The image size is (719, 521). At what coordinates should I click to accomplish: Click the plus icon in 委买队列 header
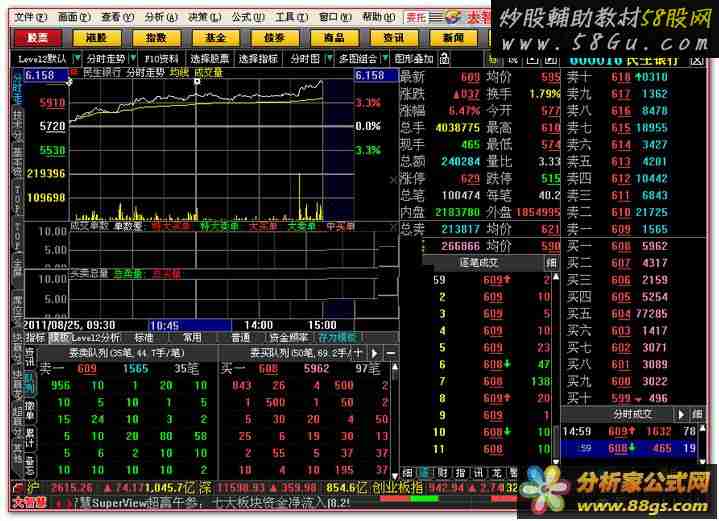(x=358, y=353)
